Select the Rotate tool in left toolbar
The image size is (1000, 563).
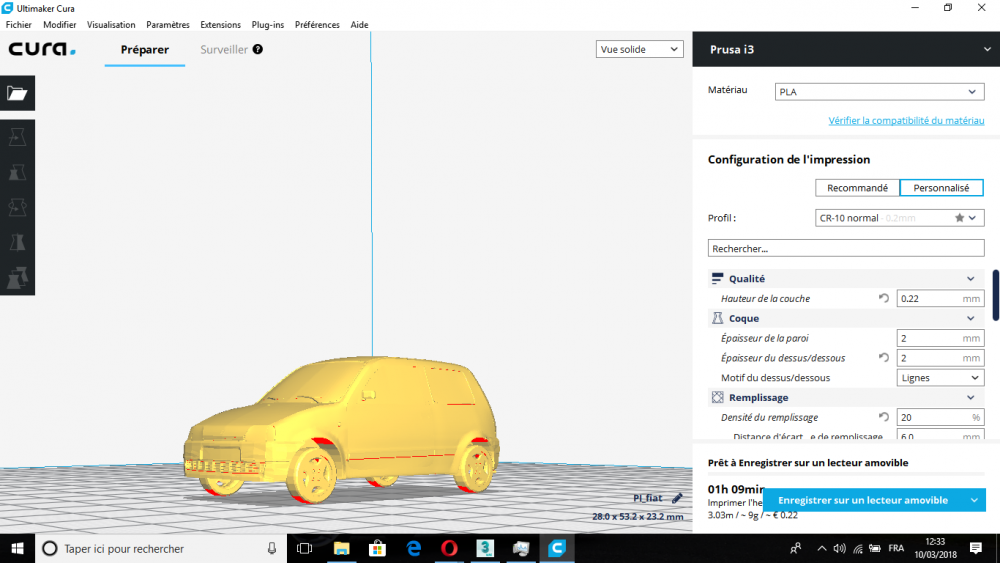tap(17, 207)
